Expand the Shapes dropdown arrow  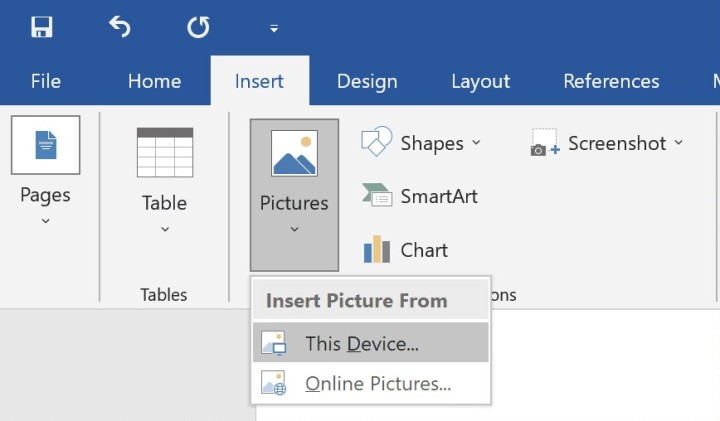pos(476,143)
